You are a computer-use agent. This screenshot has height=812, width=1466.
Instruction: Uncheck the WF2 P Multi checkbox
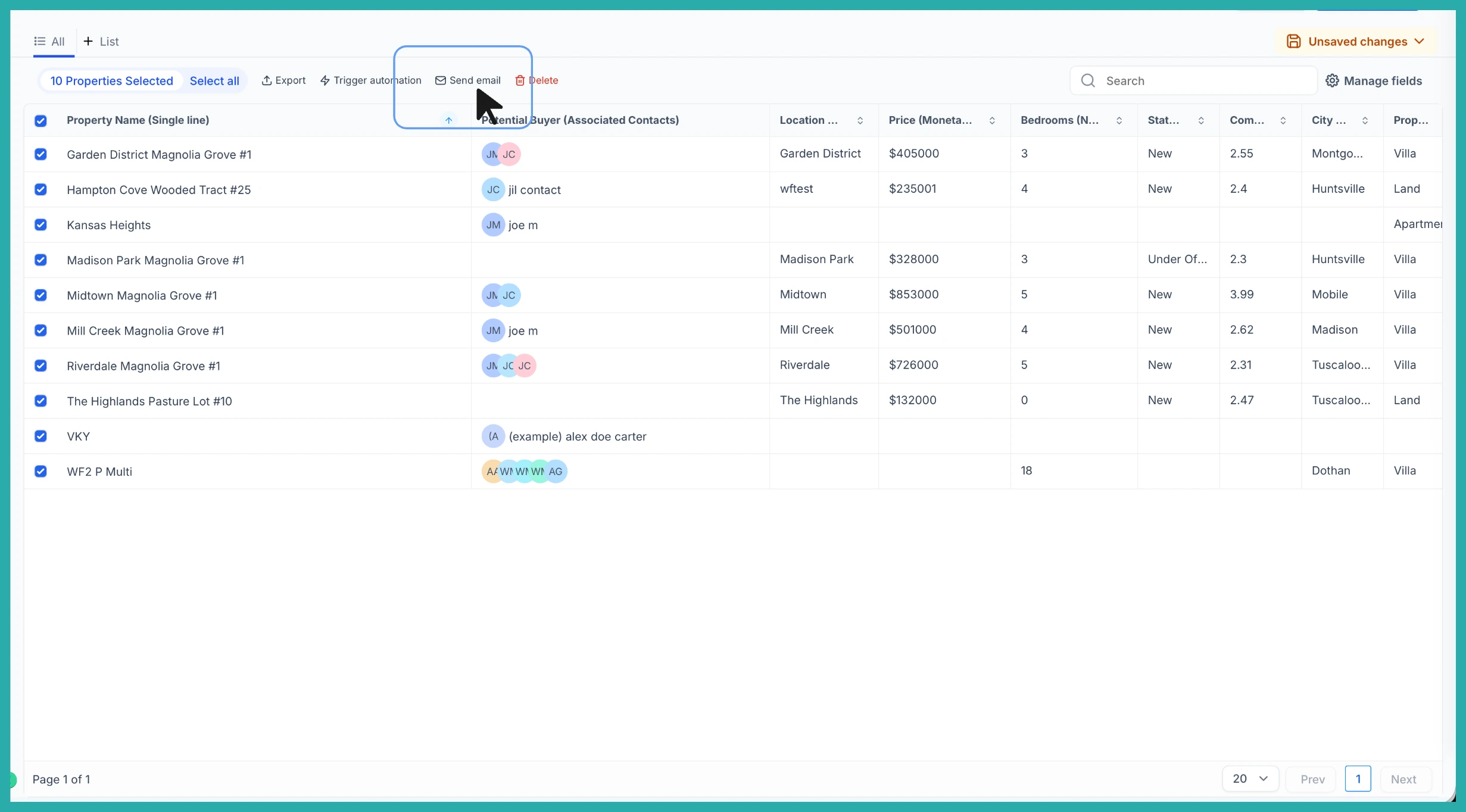point(40,471)
